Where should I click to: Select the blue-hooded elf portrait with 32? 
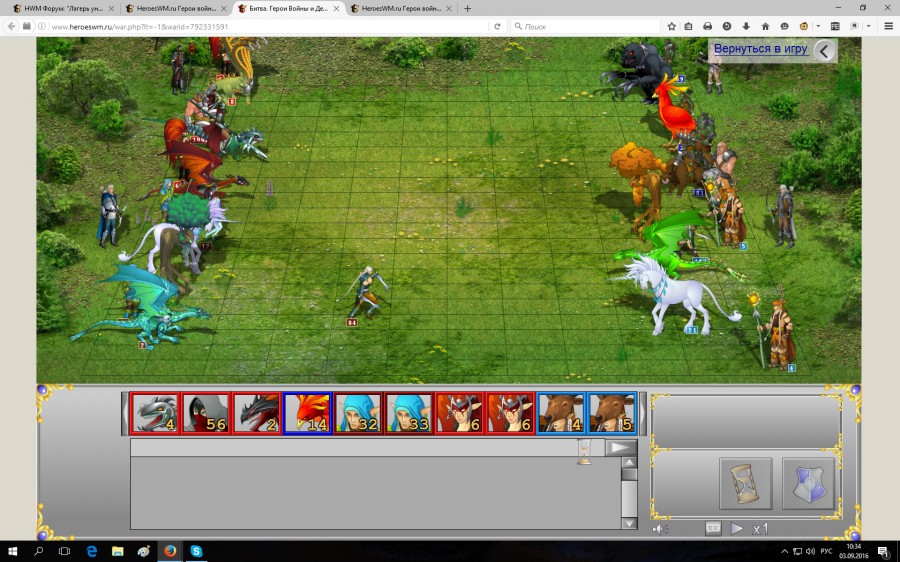358,413
